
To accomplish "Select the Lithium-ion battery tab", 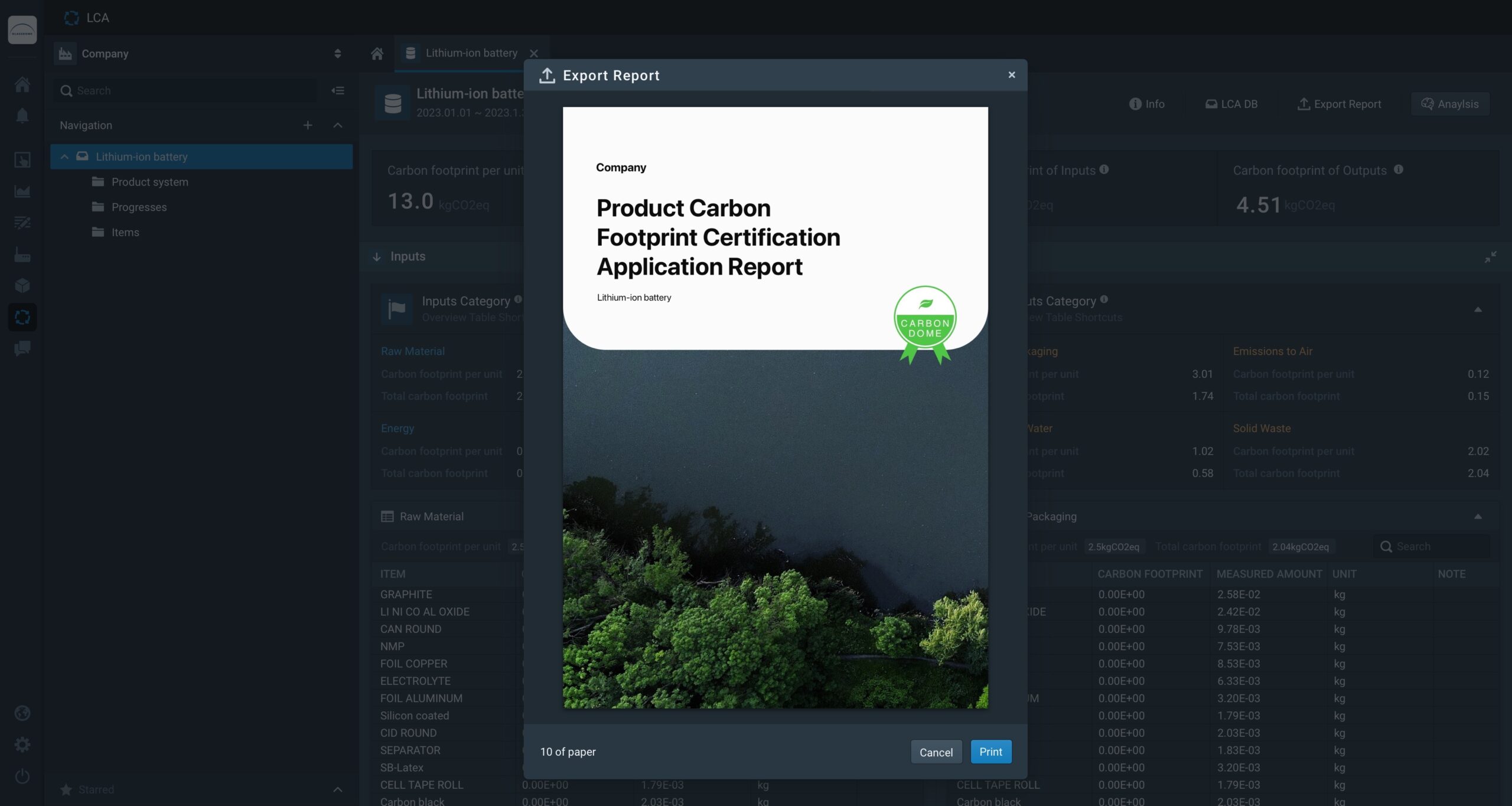I will pyautogui.click(x=470, y=53).
